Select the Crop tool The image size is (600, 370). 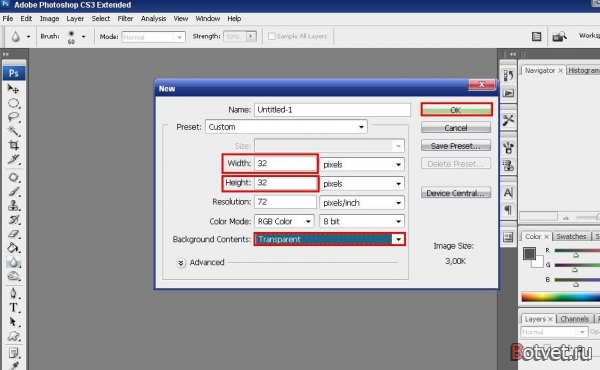click(13, 145)
